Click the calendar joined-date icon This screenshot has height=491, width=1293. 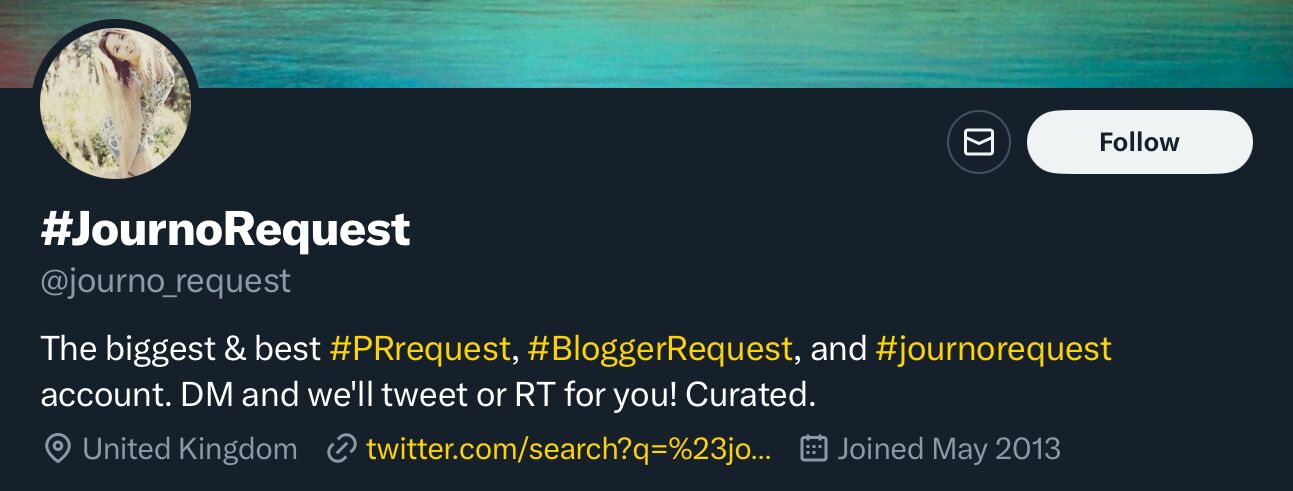[x=815, y=449]
